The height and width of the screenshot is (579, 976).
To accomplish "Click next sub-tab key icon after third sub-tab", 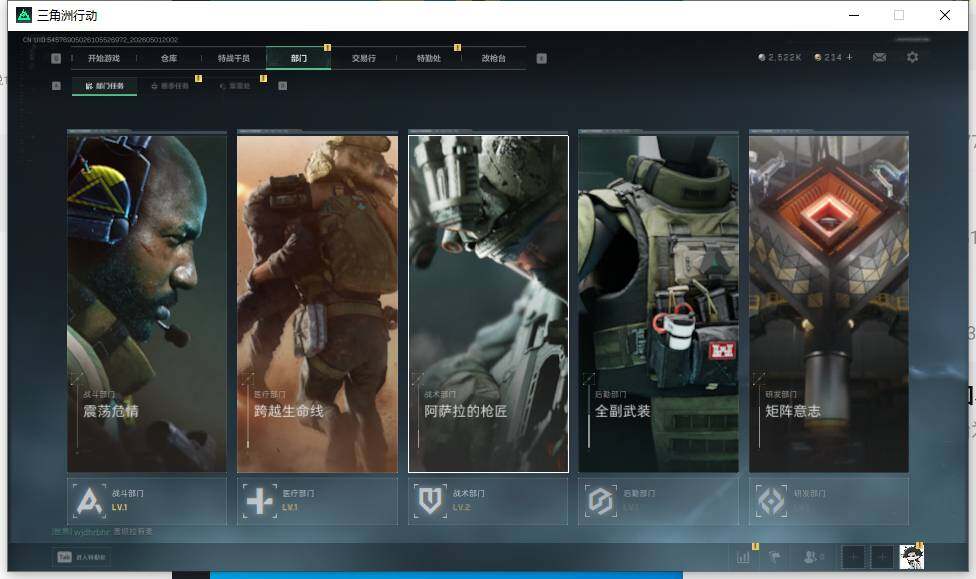I will click(x=283, y=86).
